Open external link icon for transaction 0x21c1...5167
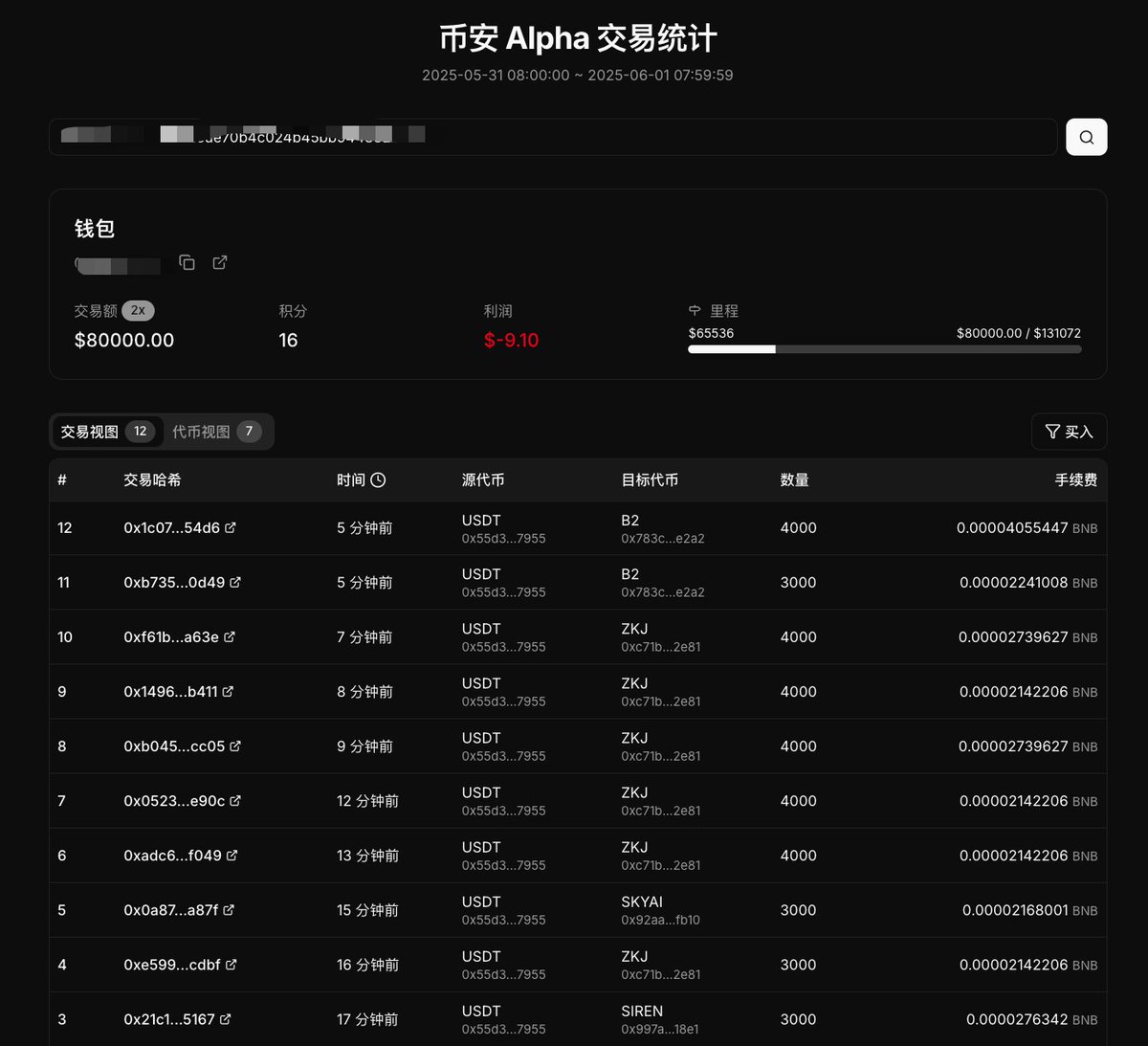The height and width of the screenshot is (1046, 1148). click(226, 1019)
